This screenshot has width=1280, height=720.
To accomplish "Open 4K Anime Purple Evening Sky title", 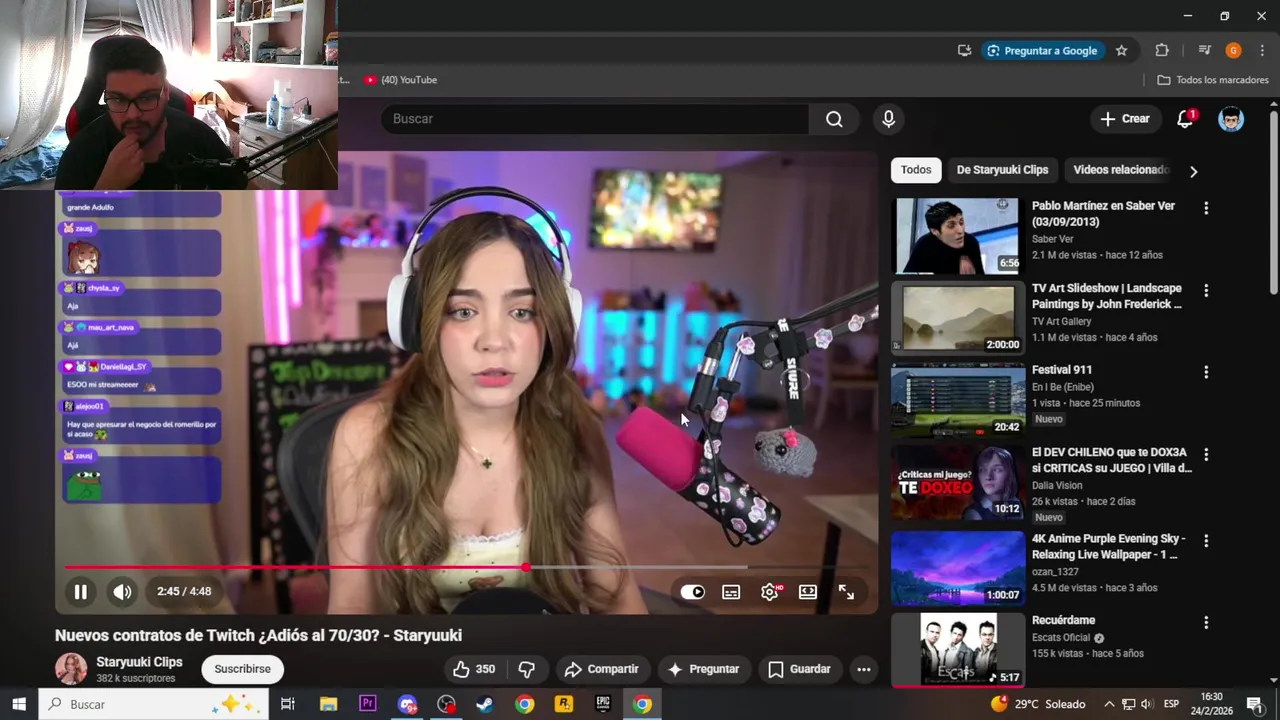I will (x=1108, y=546).
